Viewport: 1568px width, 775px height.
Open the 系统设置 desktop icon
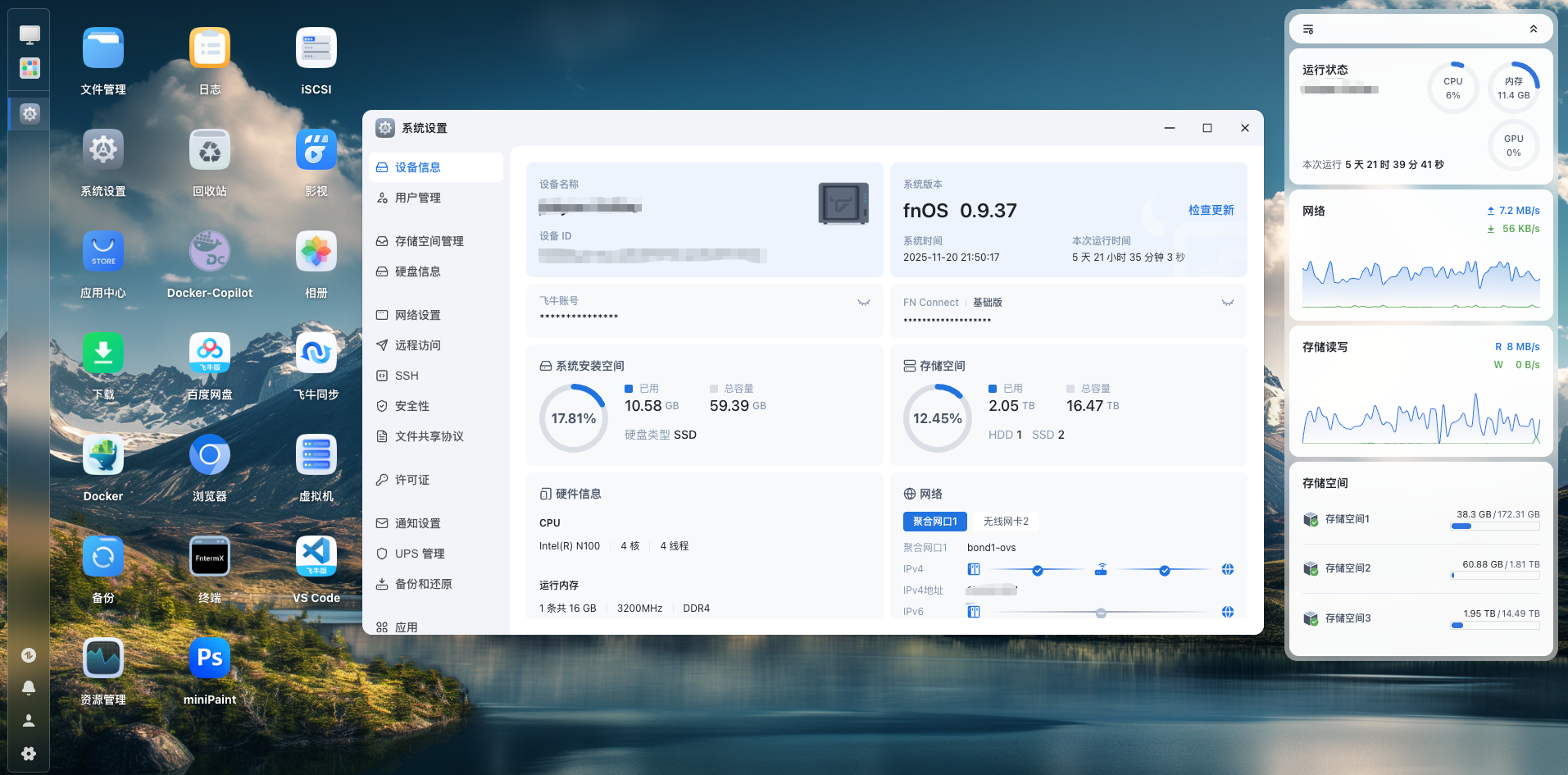tap(103, 150)
